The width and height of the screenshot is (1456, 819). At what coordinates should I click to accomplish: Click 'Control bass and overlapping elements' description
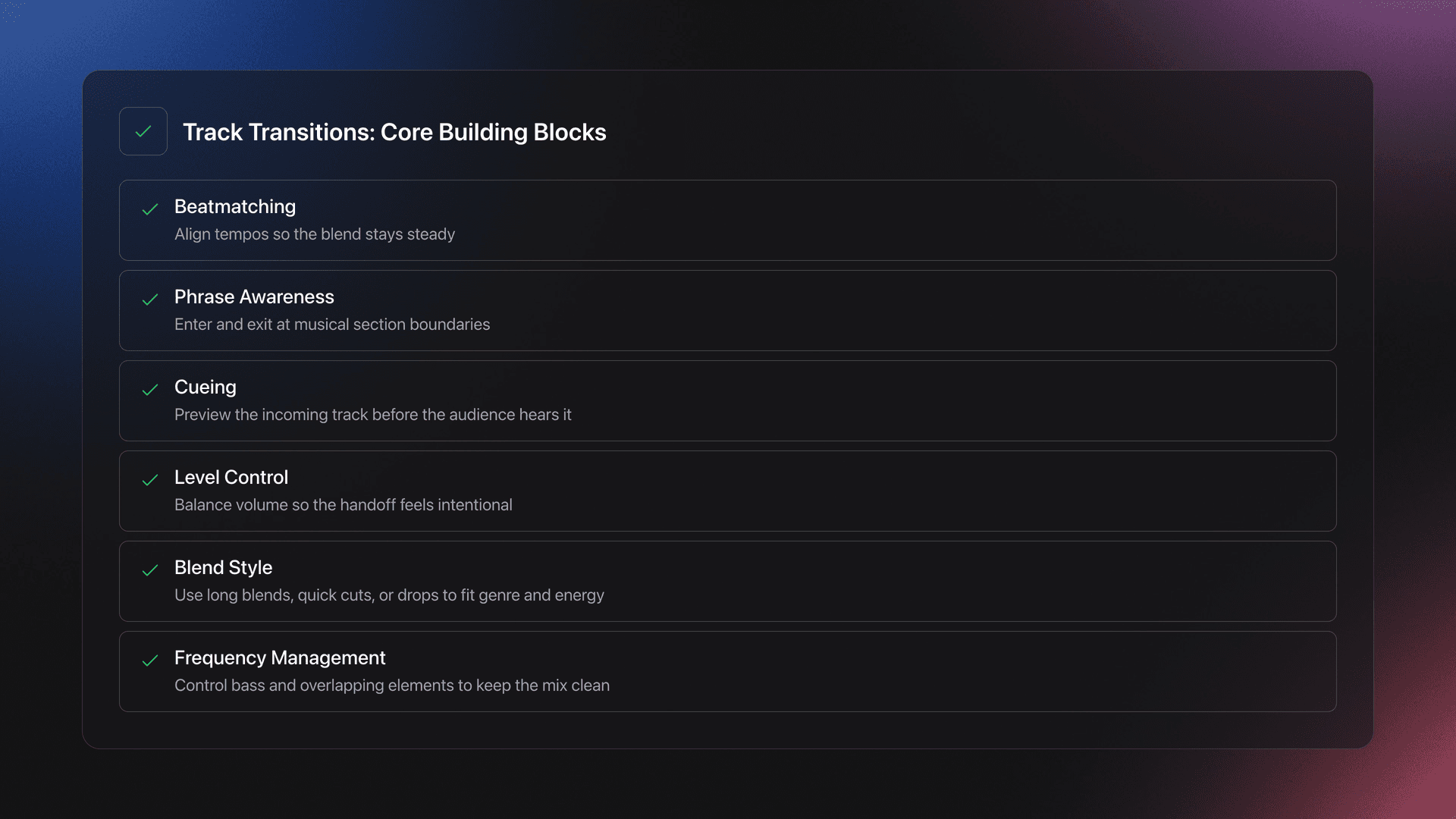coord(392,686)
